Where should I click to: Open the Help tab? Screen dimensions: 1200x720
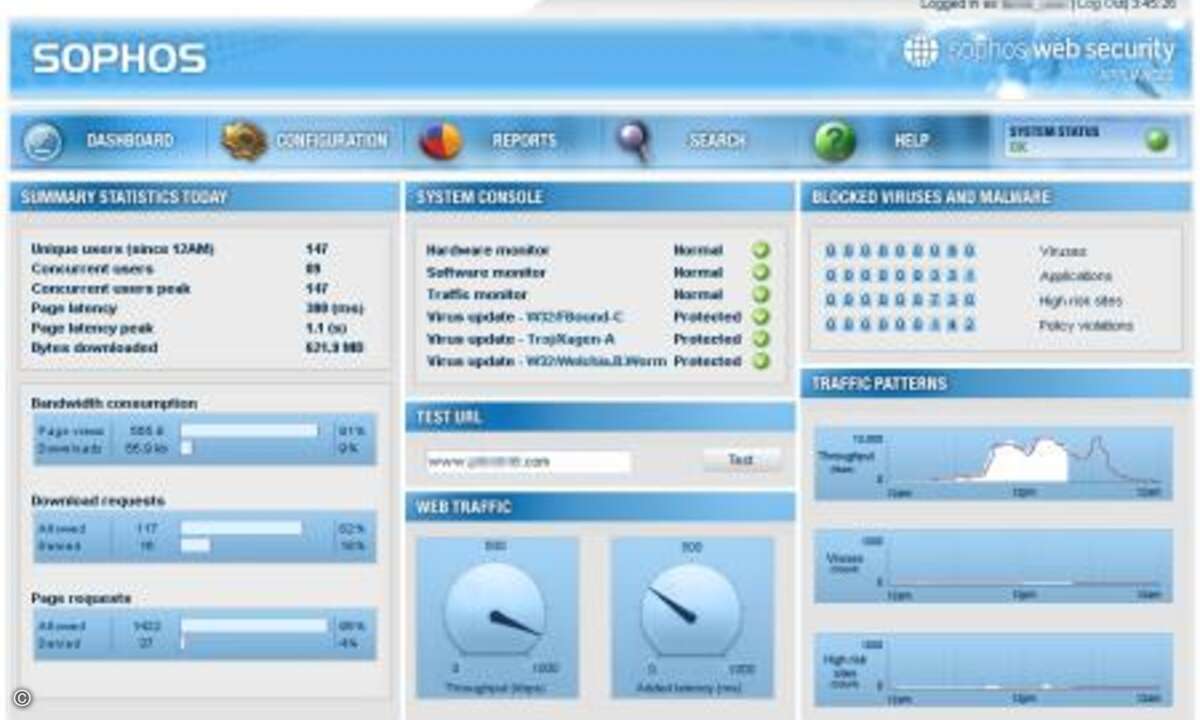point(911,141)
